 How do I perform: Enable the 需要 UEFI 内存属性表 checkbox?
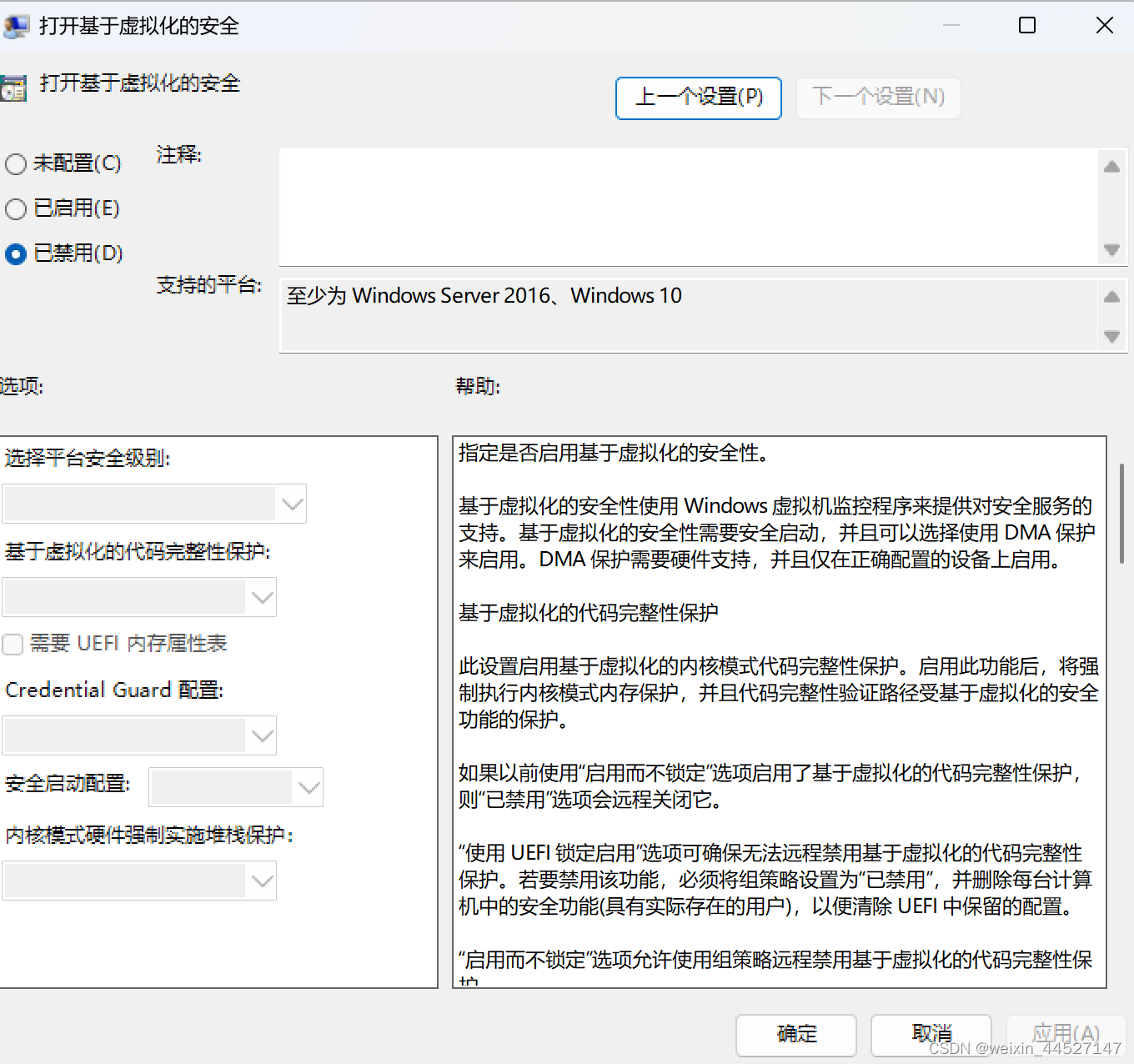point(13,644)
